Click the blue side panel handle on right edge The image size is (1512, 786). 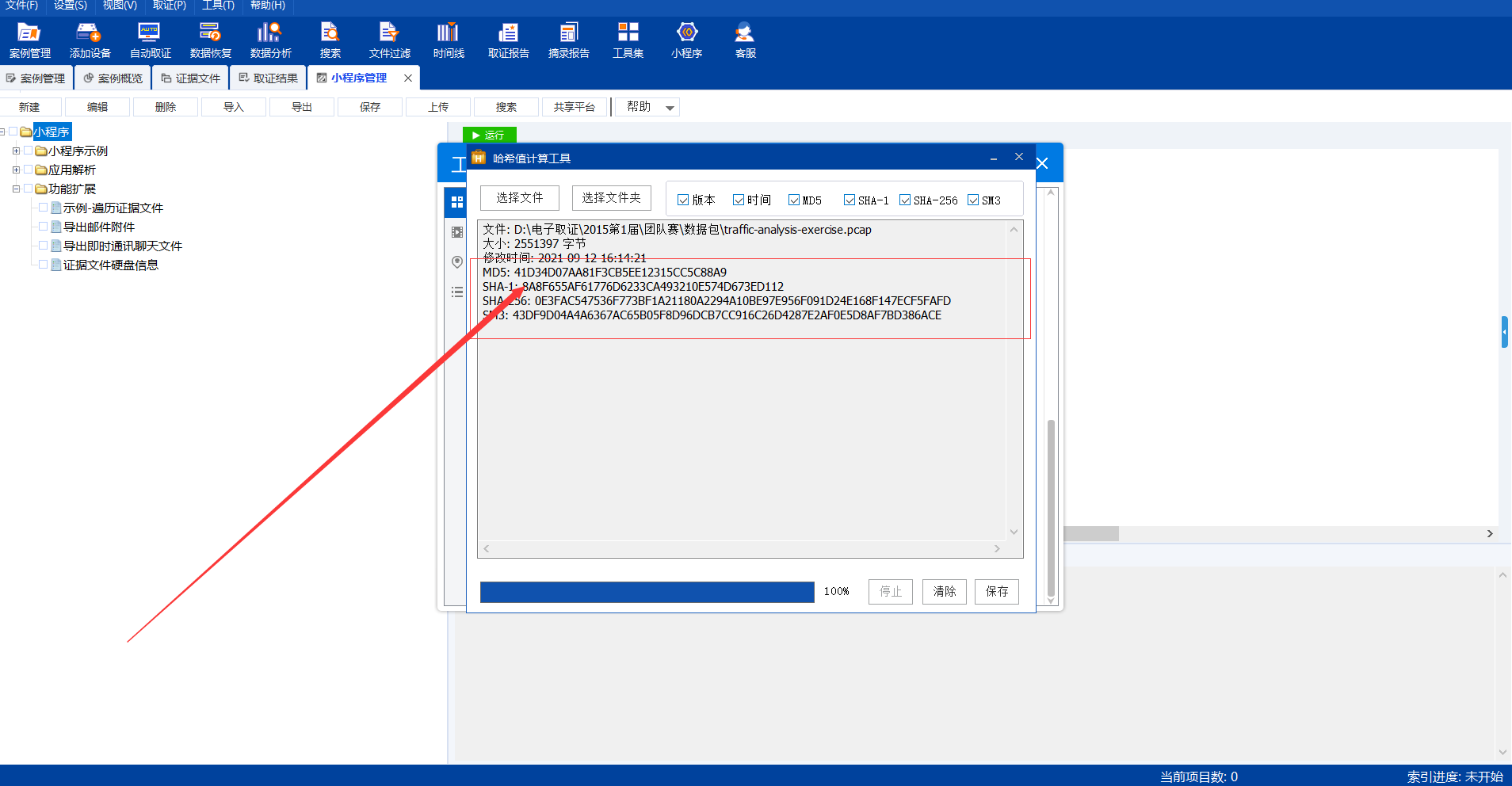[1504, 332]
